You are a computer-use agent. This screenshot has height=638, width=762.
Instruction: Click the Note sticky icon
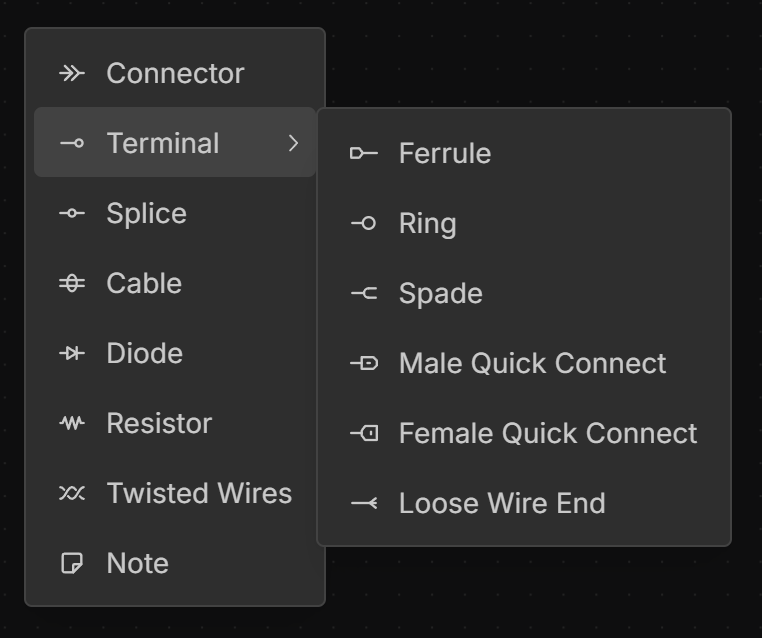click(72, 563)
